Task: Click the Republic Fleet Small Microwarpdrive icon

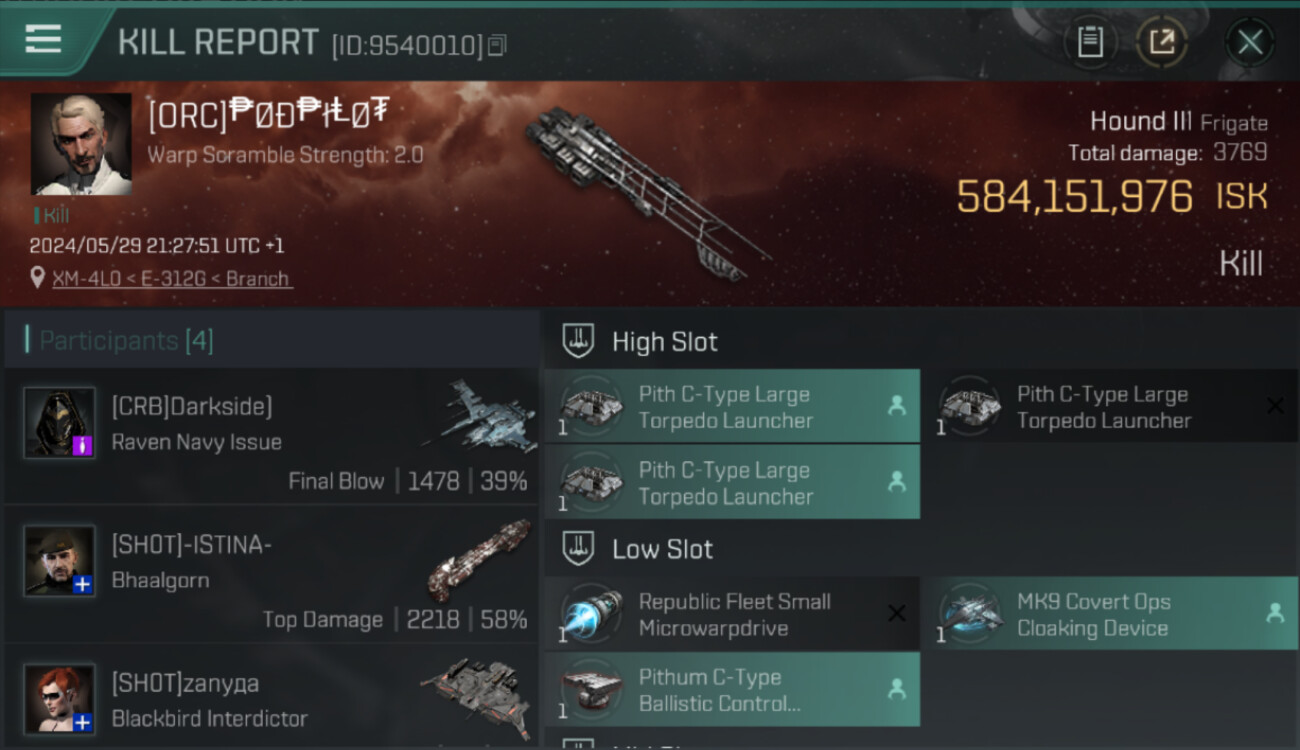Action: [592, 614]
